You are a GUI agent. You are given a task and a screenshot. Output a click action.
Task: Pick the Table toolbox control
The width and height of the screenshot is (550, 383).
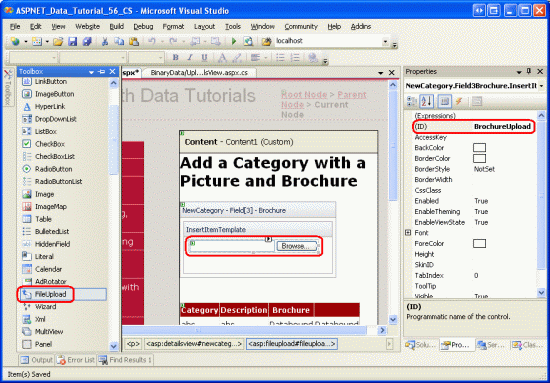click(x=43, y=219)
